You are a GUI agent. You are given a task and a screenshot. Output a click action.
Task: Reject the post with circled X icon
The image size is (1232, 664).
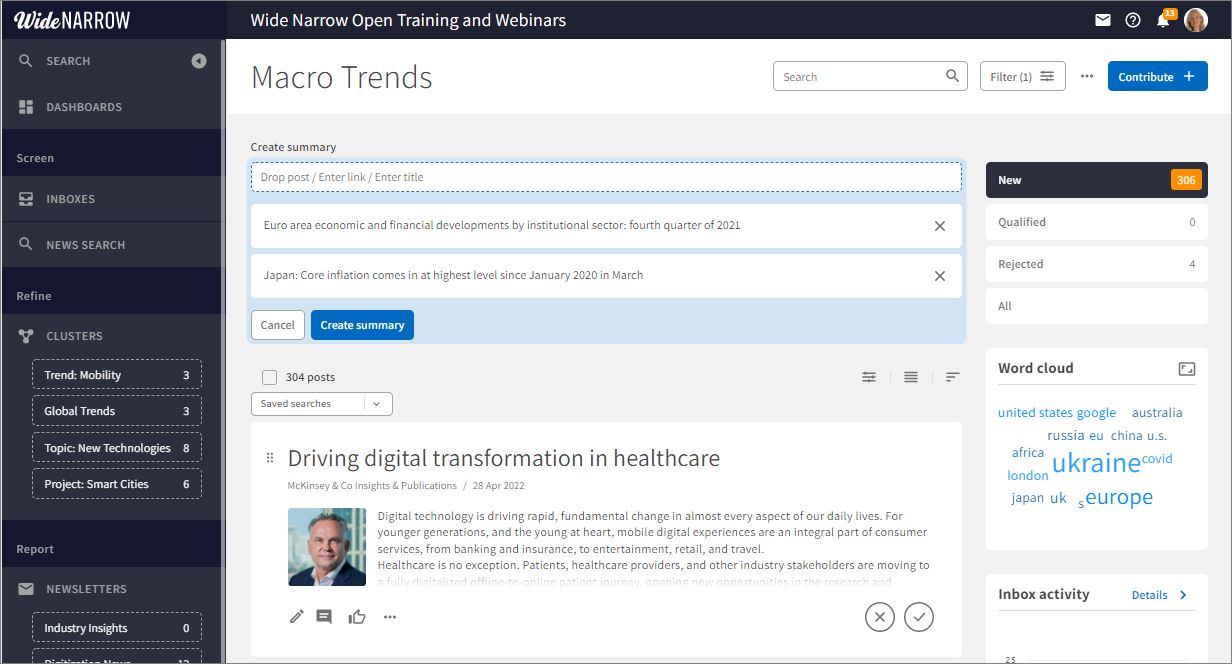point(879,617)
